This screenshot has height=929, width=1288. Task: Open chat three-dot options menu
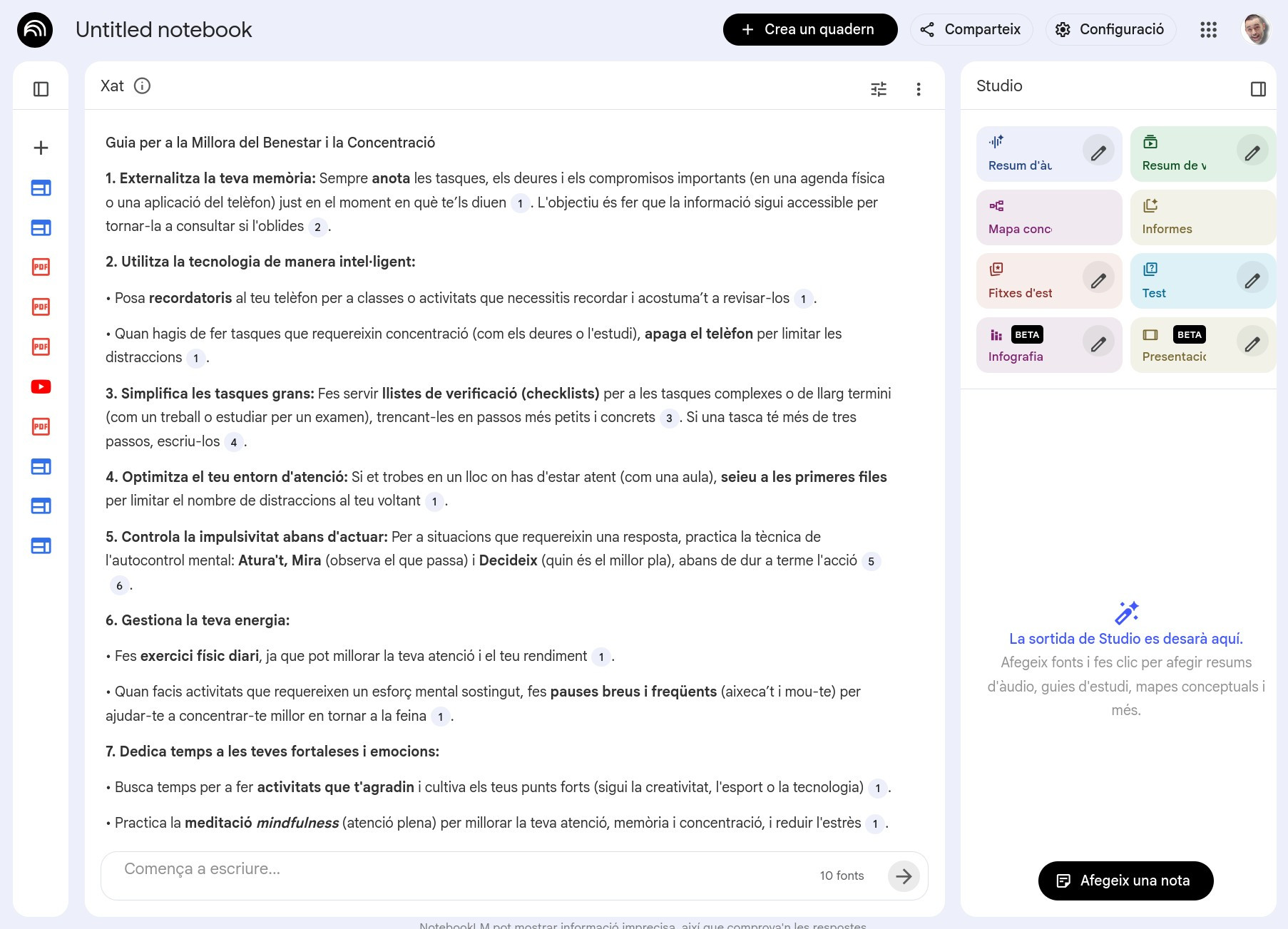[x=918, y=89]
